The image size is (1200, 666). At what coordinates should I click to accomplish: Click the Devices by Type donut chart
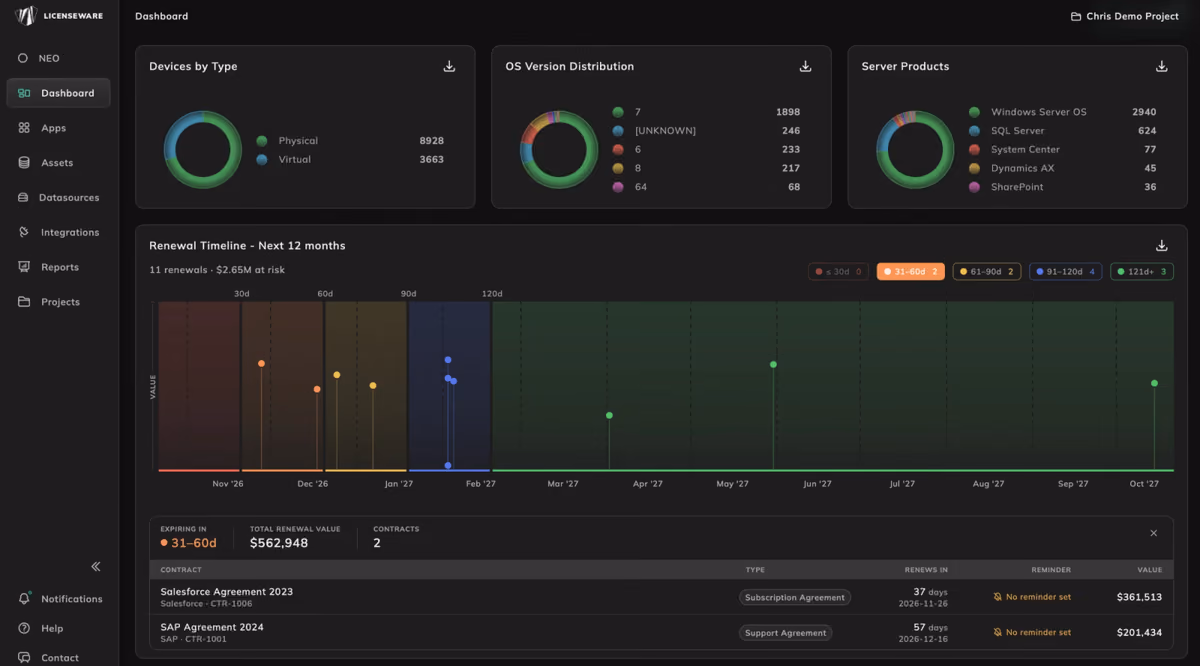pyautogui.click(x=203, y=150)
